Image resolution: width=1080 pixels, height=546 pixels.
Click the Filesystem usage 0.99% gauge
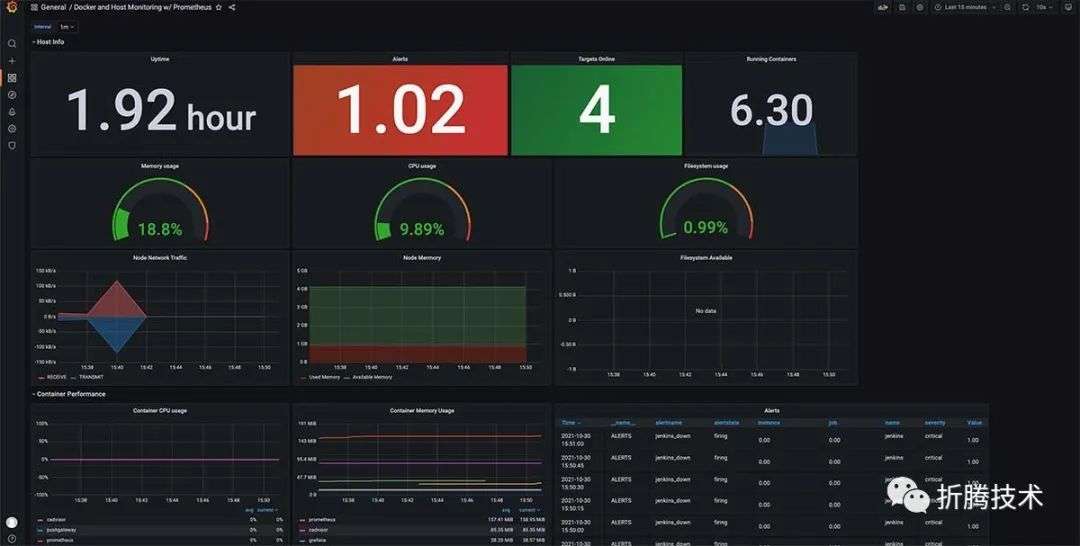tap(706, 210)
